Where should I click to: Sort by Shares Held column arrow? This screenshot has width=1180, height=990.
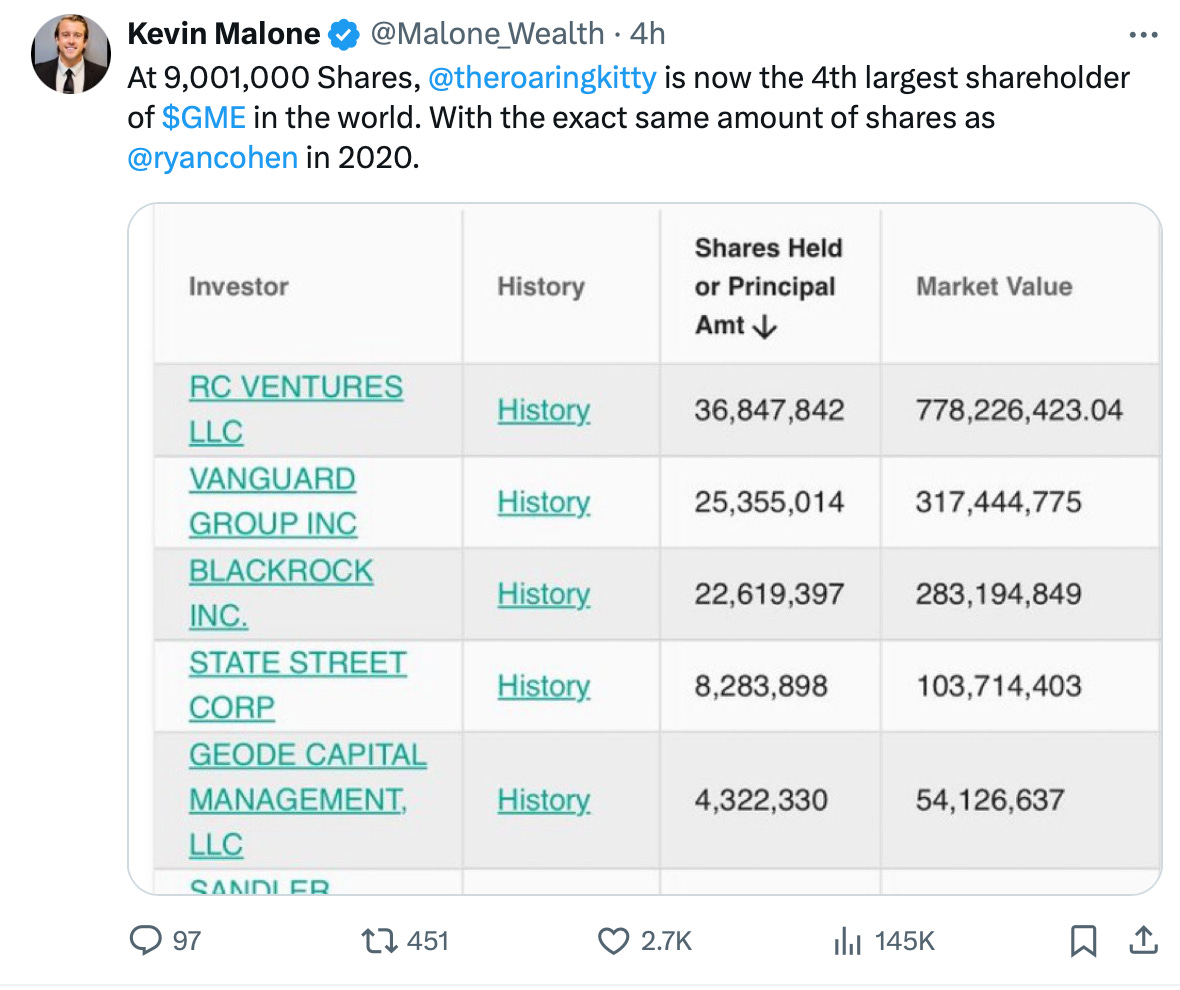coord(765,326)
